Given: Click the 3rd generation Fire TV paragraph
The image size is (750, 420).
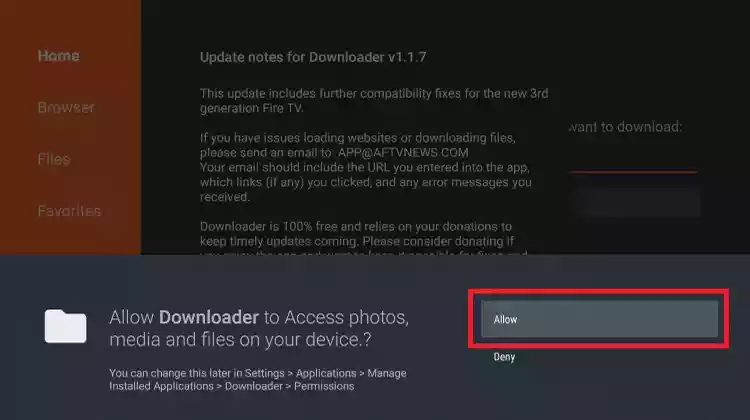Looking at the screenshot, I should [x=374, y=100].
